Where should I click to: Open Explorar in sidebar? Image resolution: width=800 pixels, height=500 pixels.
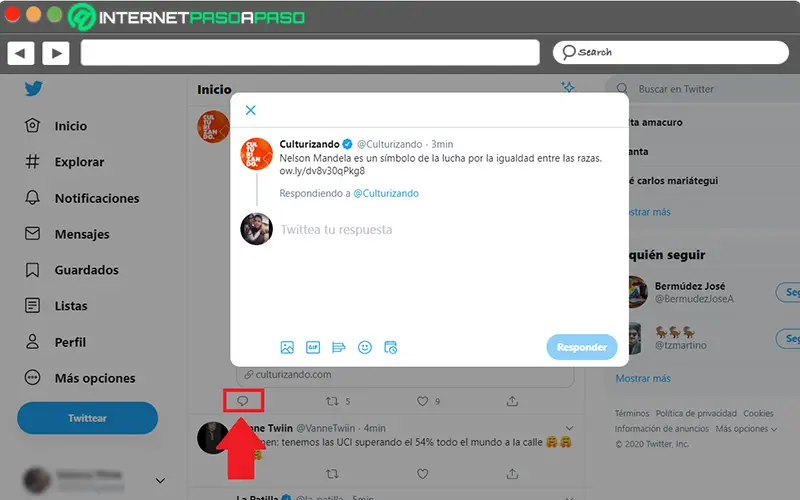click(x=64, y=162)
